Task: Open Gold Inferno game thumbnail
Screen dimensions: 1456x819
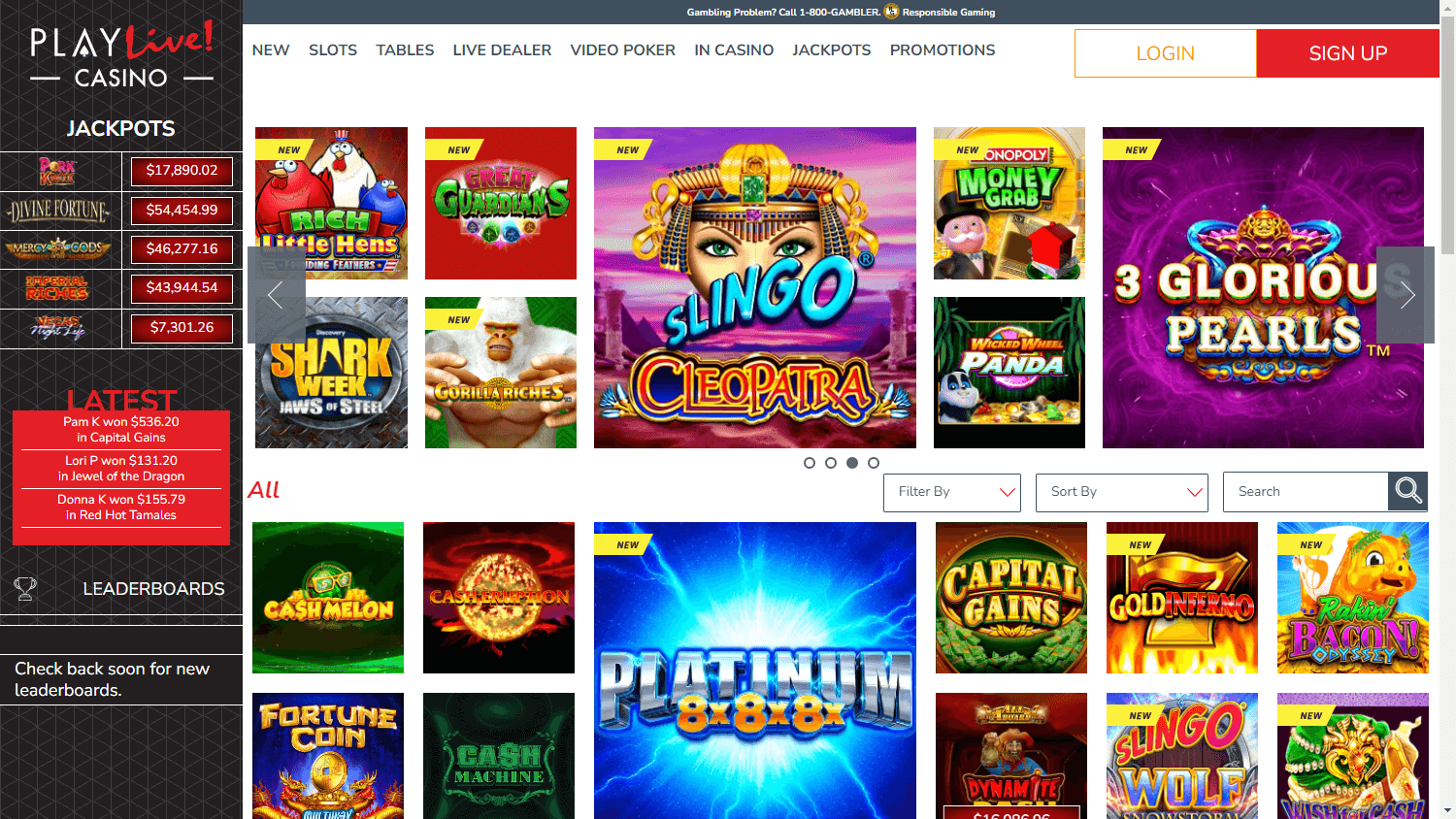Action: [1182, 598]
